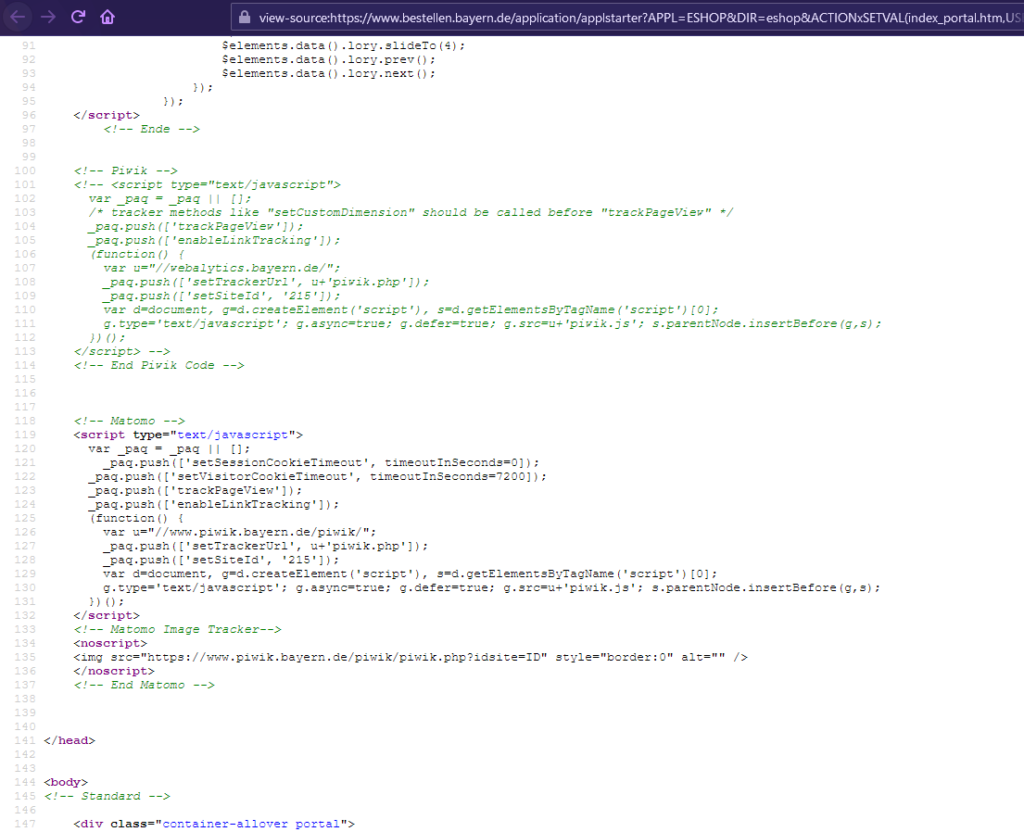Go back using the browser back arrow
Viewport: 1024px width, 832px height.
pos(18,17)
